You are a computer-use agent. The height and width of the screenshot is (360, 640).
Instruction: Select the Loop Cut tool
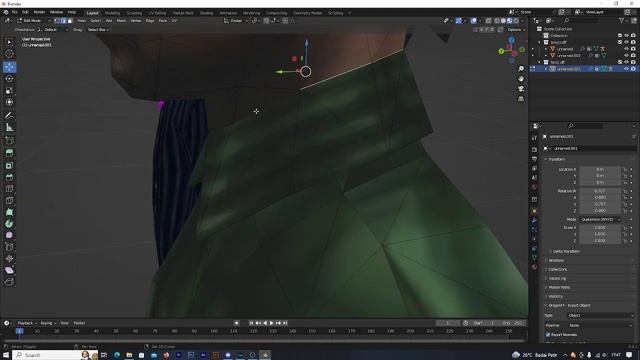[9, 189]
